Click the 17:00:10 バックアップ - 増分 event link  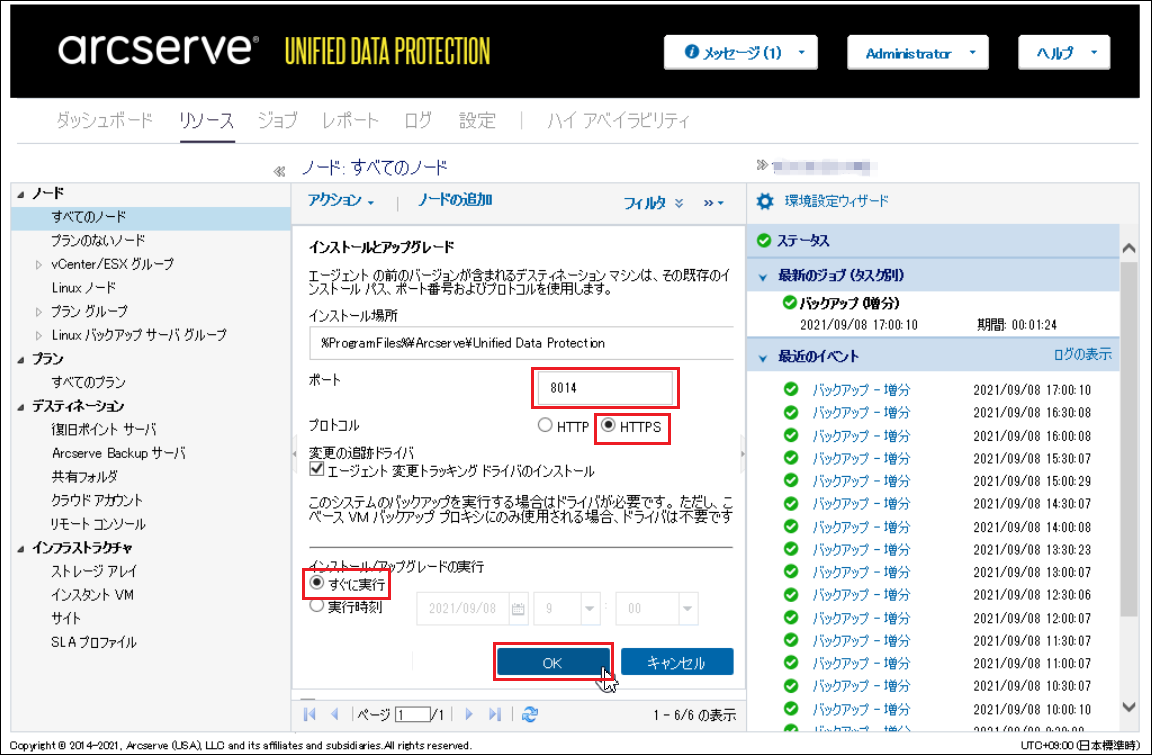[x=860, y=390]
